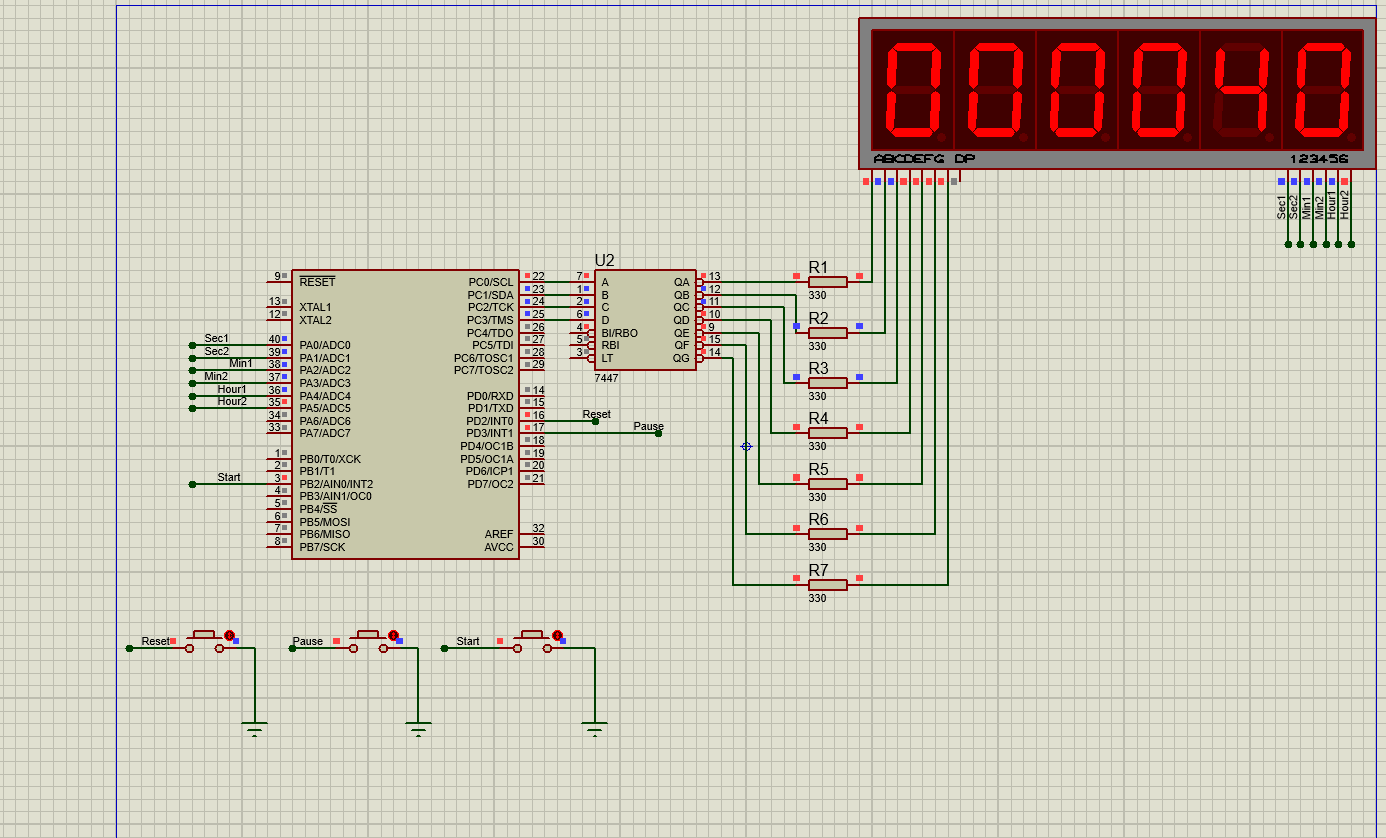Select resistor R1

coord(828,281)
